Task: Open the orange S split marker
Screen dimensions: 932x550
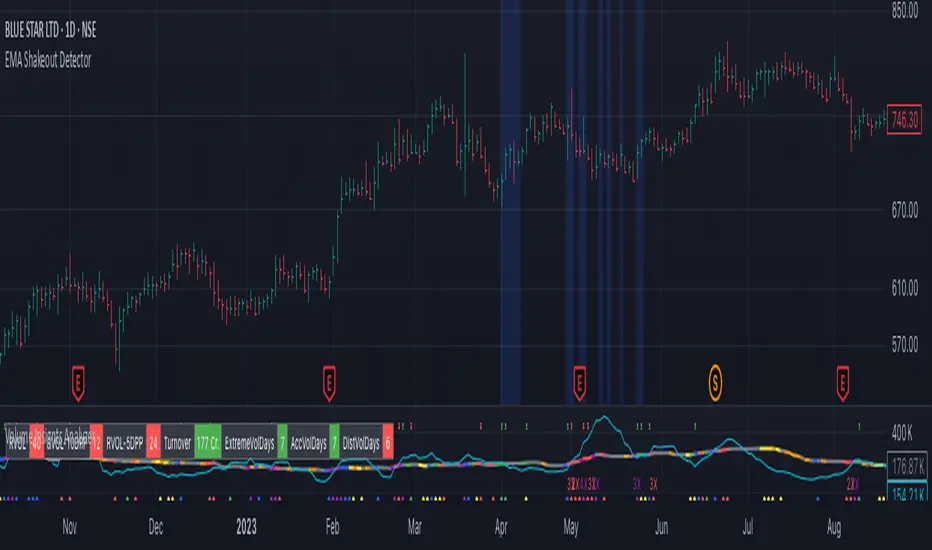Action: click(x=715, y=382)
